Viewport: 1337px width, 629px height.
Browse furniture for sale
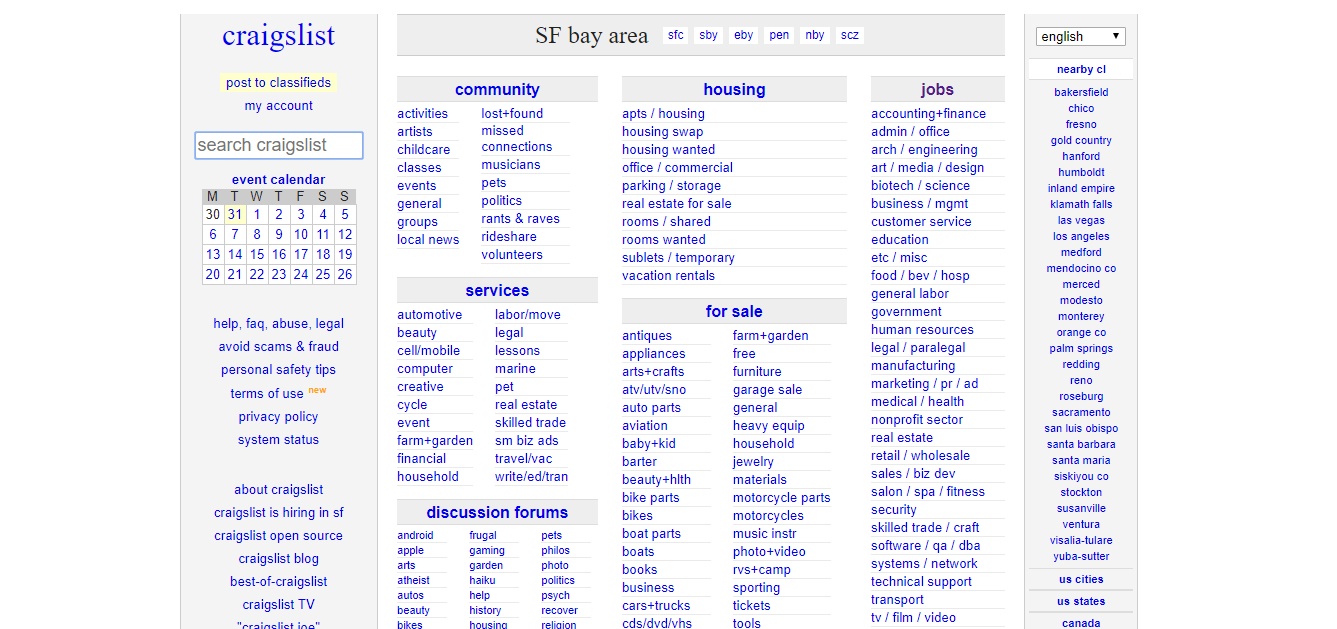point(757,372)
